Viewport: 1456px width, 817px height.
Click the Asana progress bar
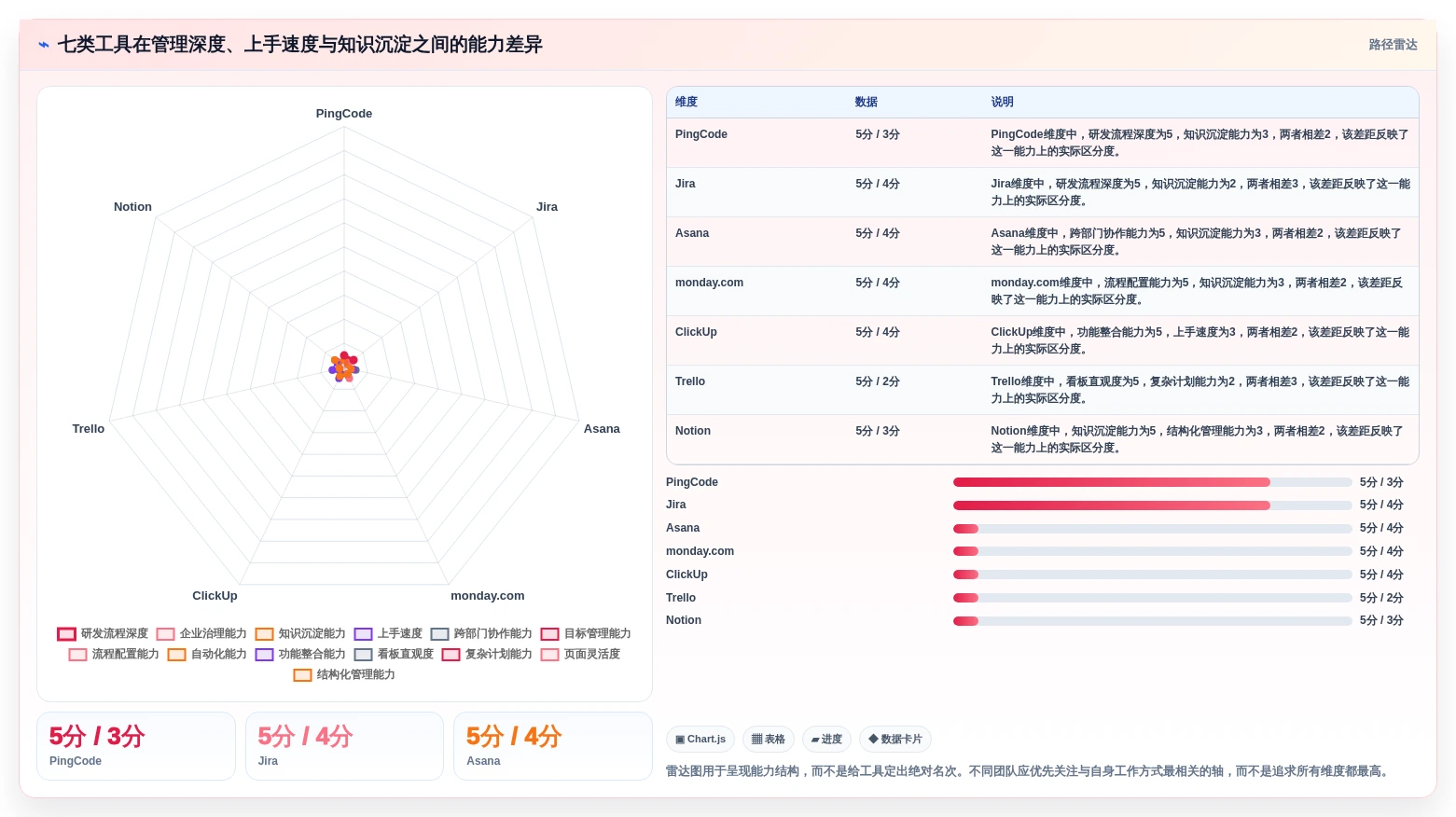1153,528
